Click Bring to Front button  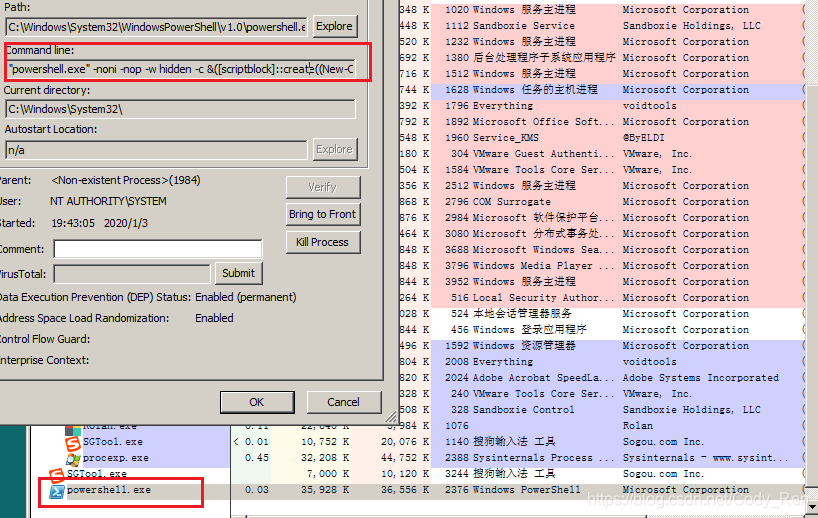pos(322,214)
